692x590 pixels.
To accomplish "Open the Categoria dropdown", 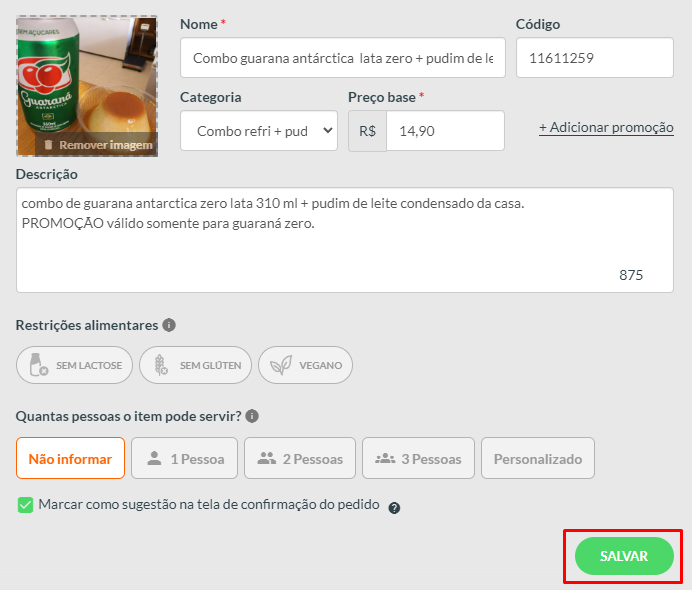I will pyautogui.click(x=259, y=131).
